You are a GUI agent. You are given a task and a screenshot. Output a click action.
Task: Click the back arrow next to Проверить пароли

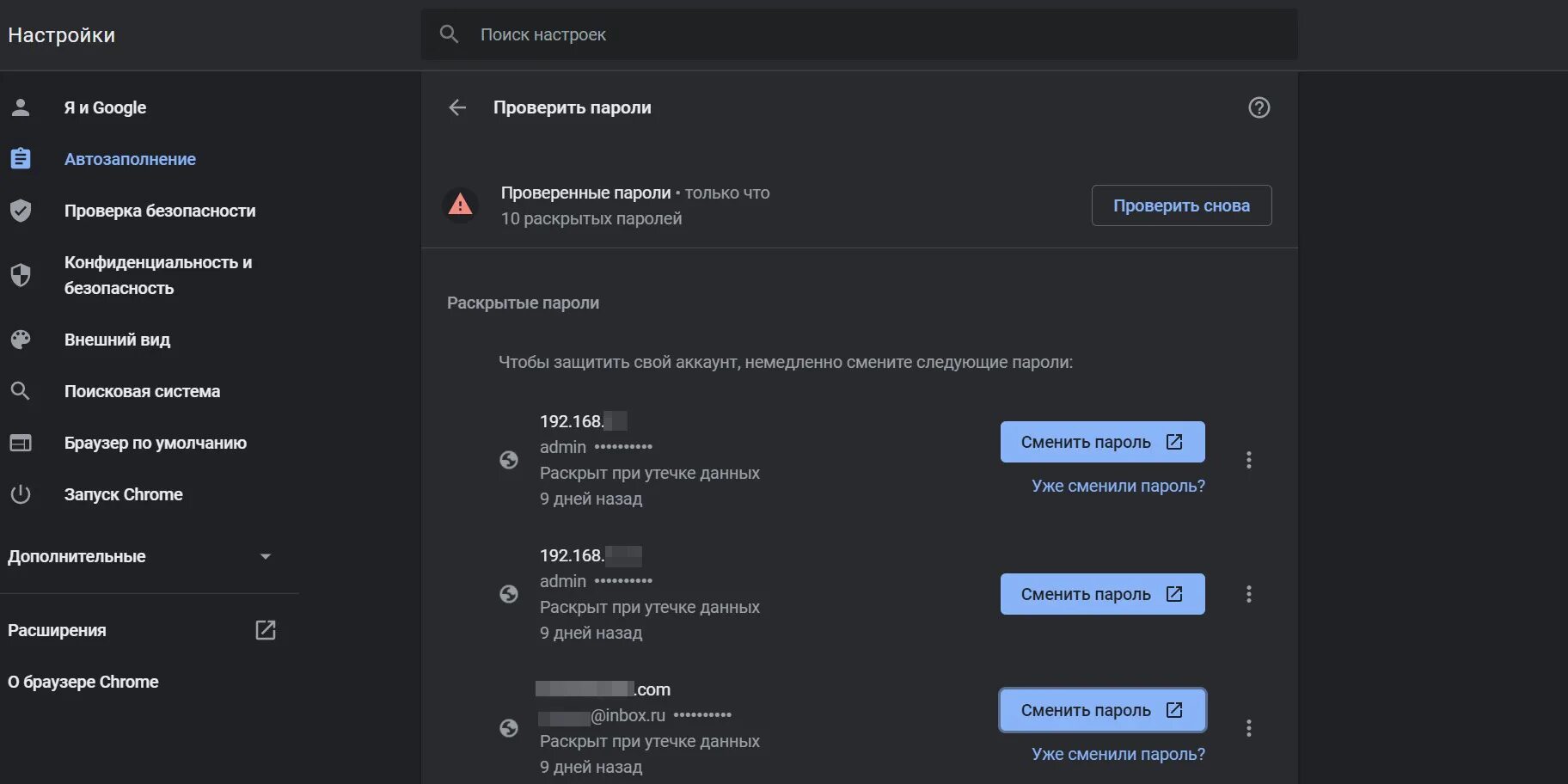[x=457, y=107]
